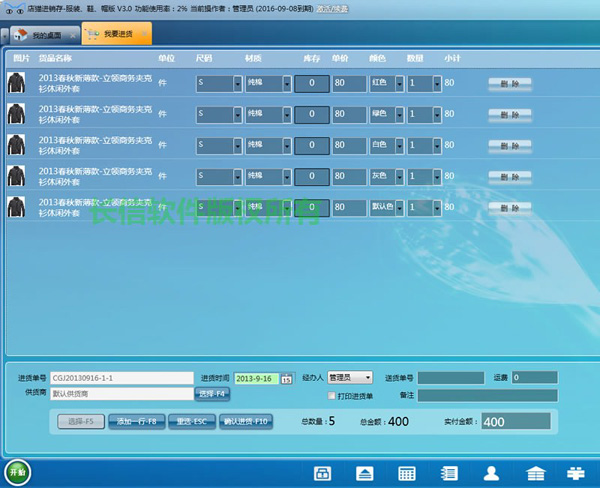Open the calendar picker beside 进货时间
The image size is (600, 488).
click(287, 378)
